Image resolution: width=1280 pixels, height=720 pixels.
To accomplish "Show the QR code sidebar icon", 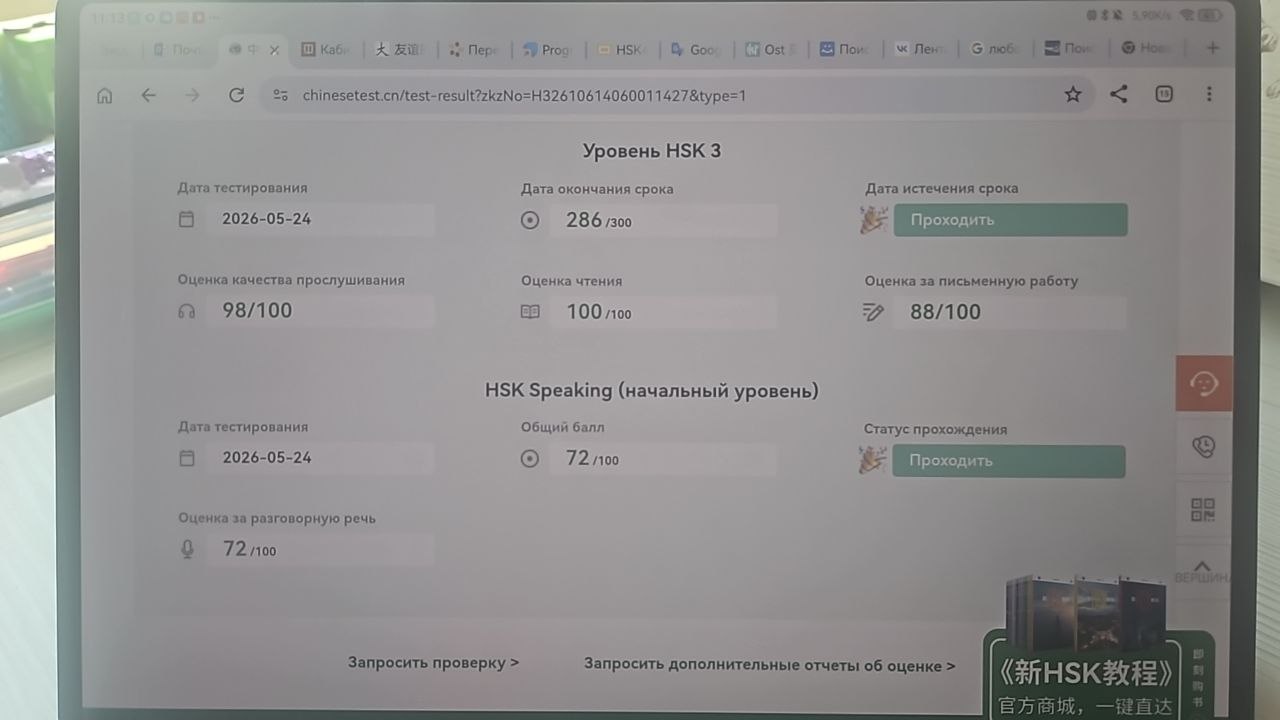I will (1203, 510).
